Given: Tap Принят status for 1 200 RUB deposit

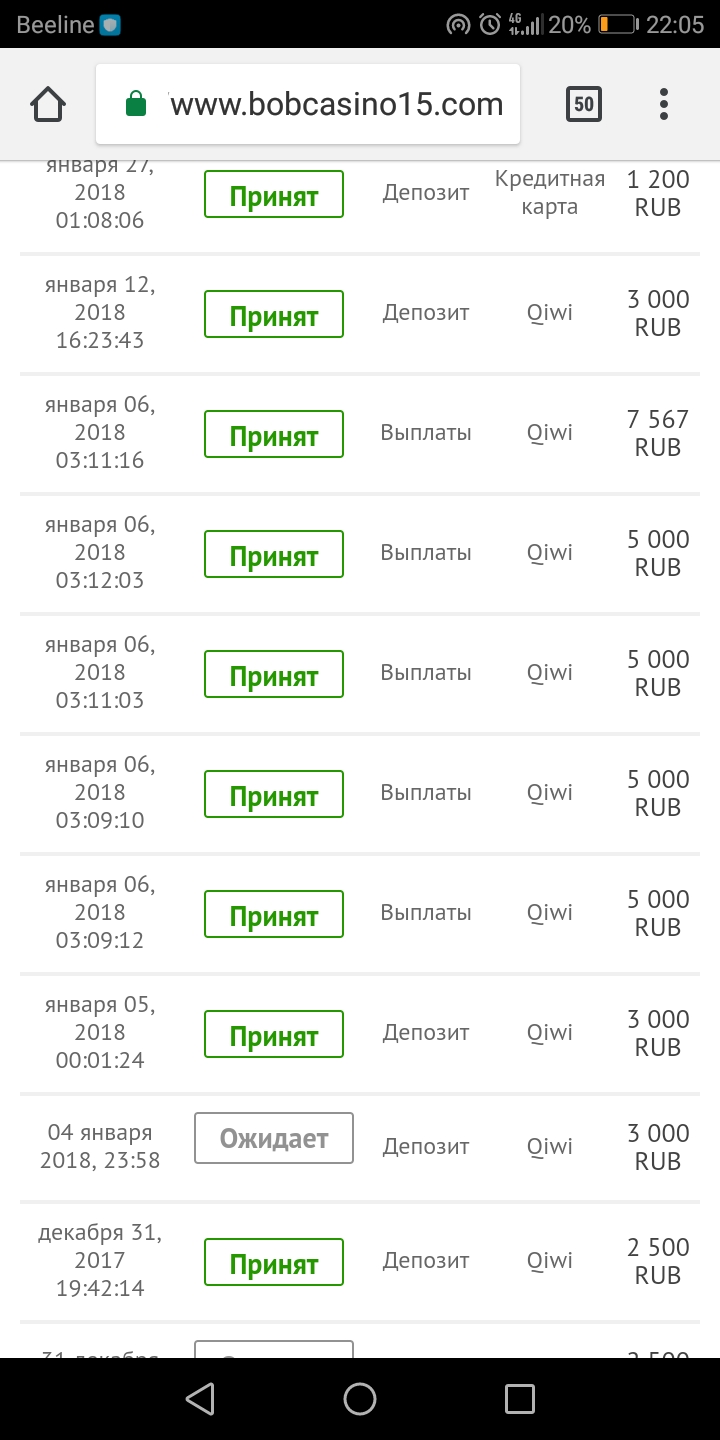Looking at the screenshot, I should [x=274, y=194].
